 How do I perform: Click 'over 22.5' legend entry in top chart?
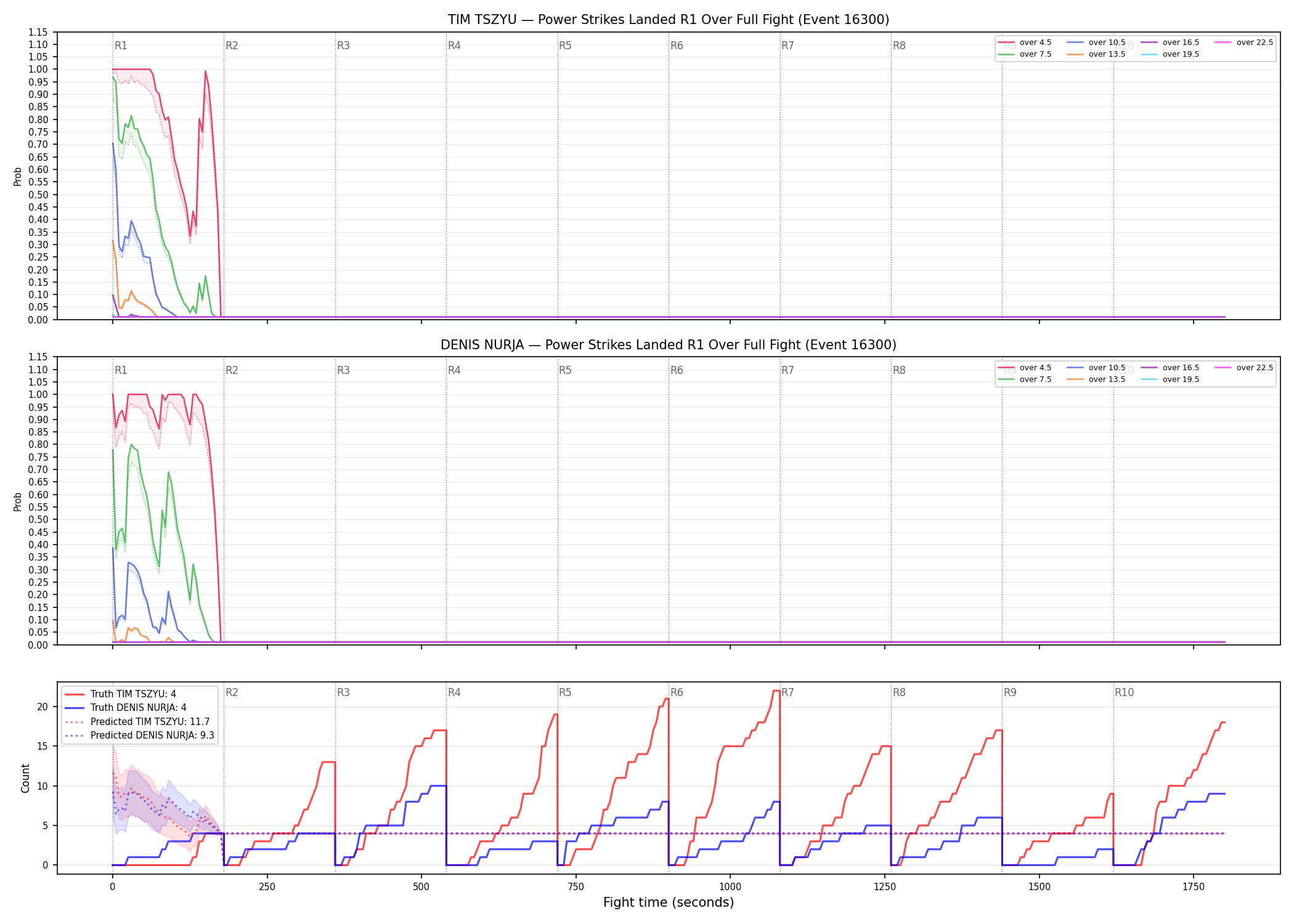pyautogui.click(x=1244, y=43)
